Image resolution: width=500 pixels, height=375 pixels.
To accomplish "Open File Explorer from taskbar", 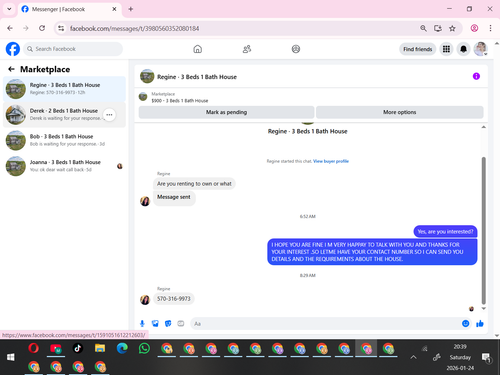I will click(100, 349).
